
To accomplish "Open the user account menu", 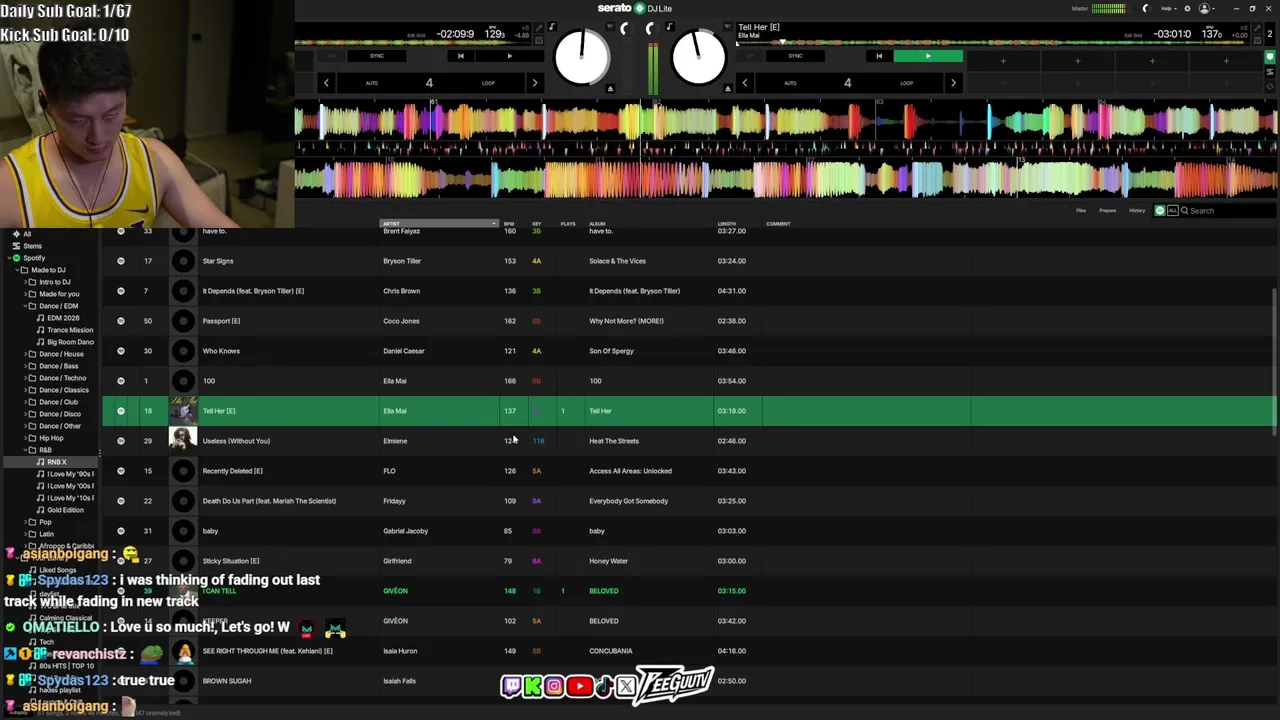I will 1207,9.
